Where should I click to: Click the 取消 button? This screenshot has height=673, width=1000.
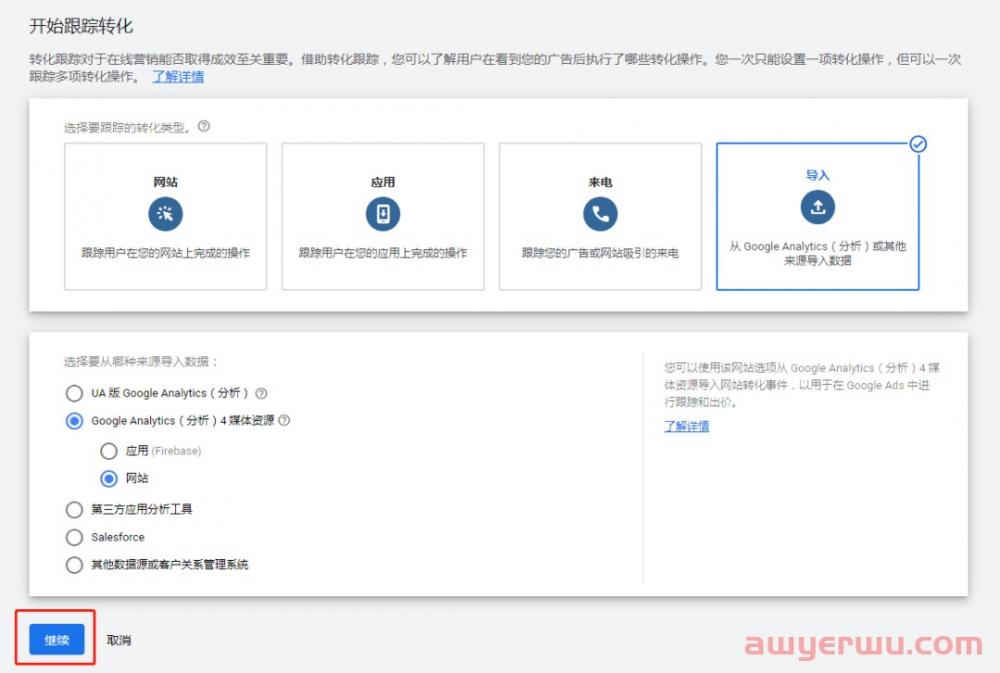click(119, 639)
